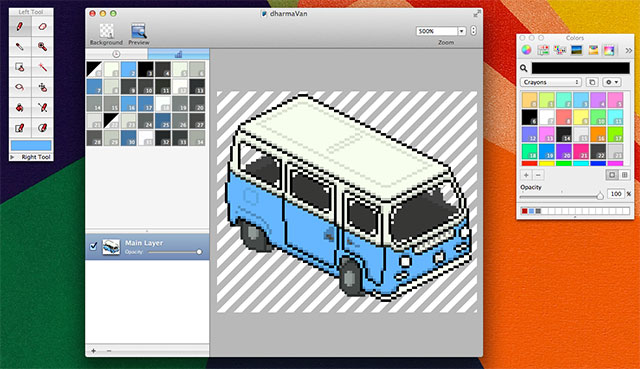Screen dimensions: 640x369
Task: Activate the Zoom magnifier tool
Action: pos(42,47)
